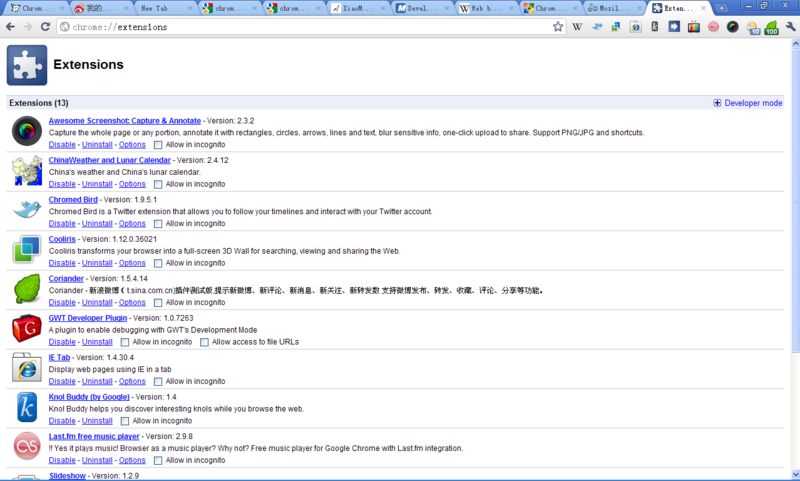The image size is (800, 481).
Task: Switch to the Weibo tab with Chinese title
Action: [x=100, y=8]
